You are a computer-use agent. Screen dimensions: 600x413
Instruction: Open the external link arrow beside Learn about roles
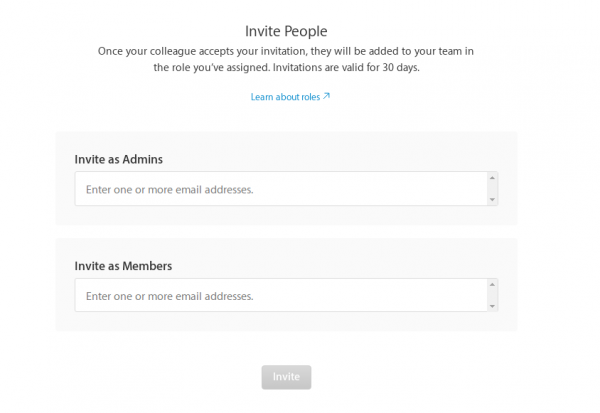point(327,97)
